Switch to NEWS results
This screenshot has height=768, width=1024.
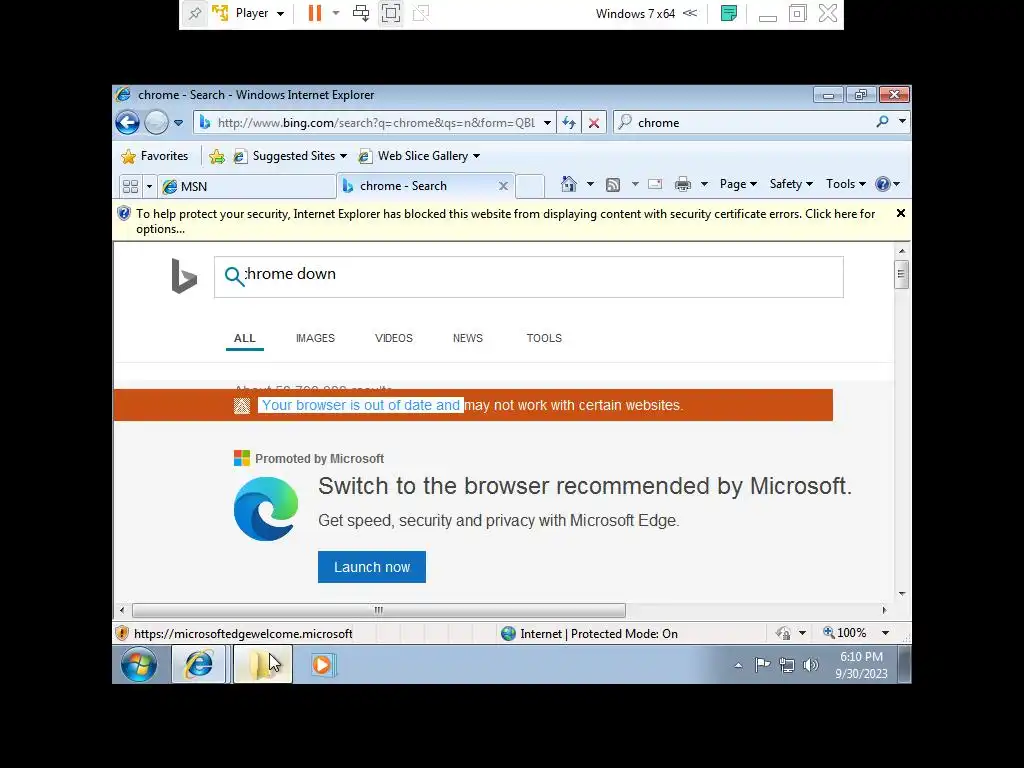468,338
